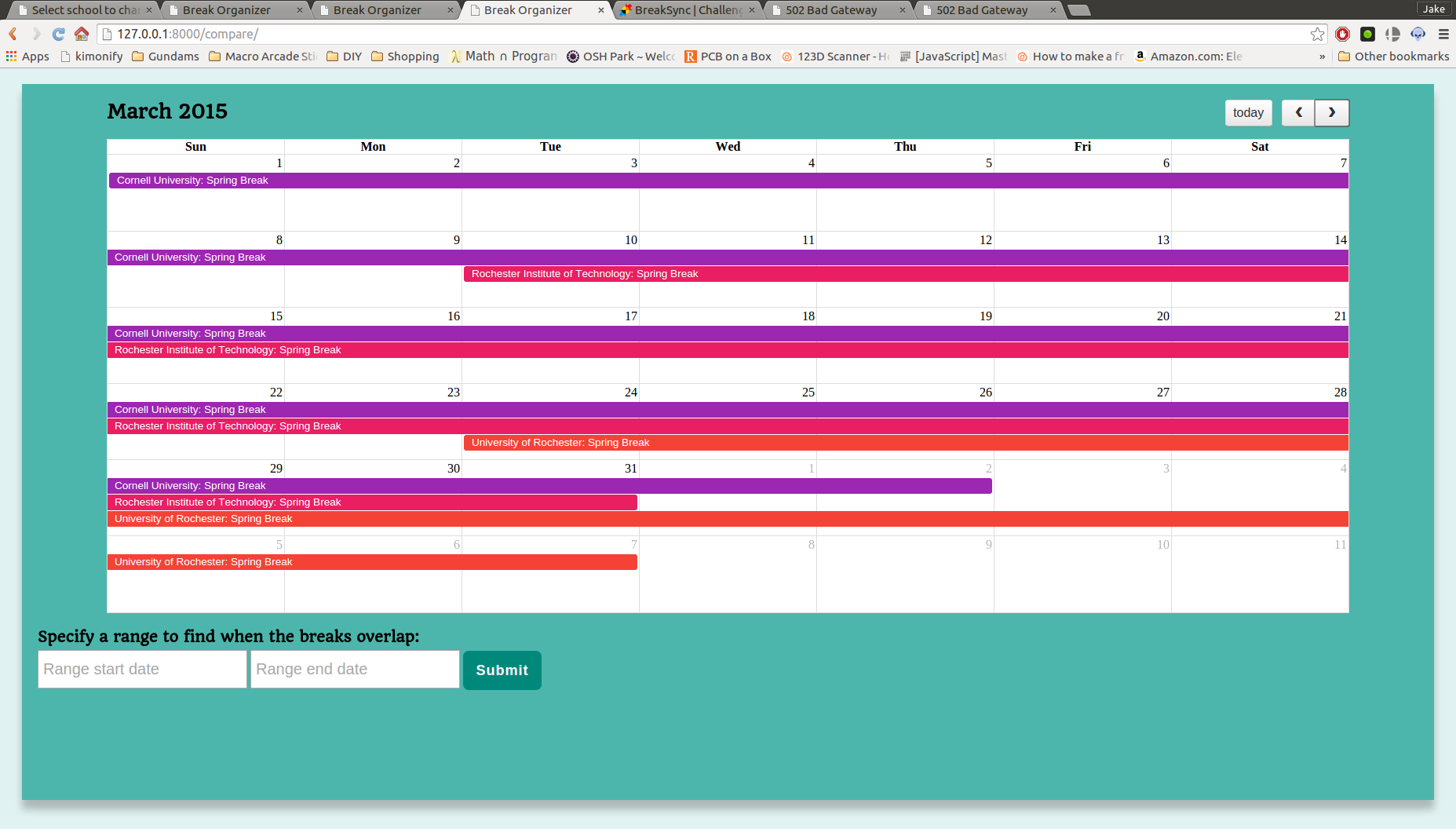Click day number 31 in the calendar

coord(631,469)
